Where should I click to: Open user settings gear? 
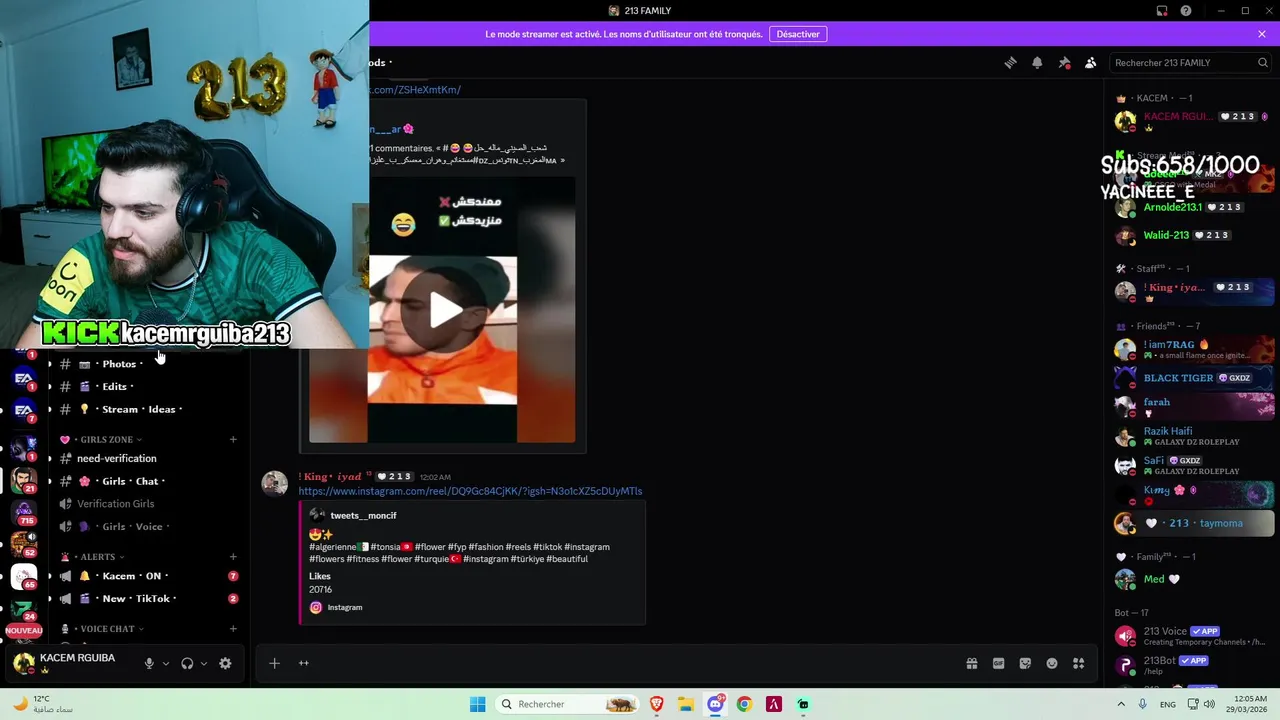click(x=225, y=663)
